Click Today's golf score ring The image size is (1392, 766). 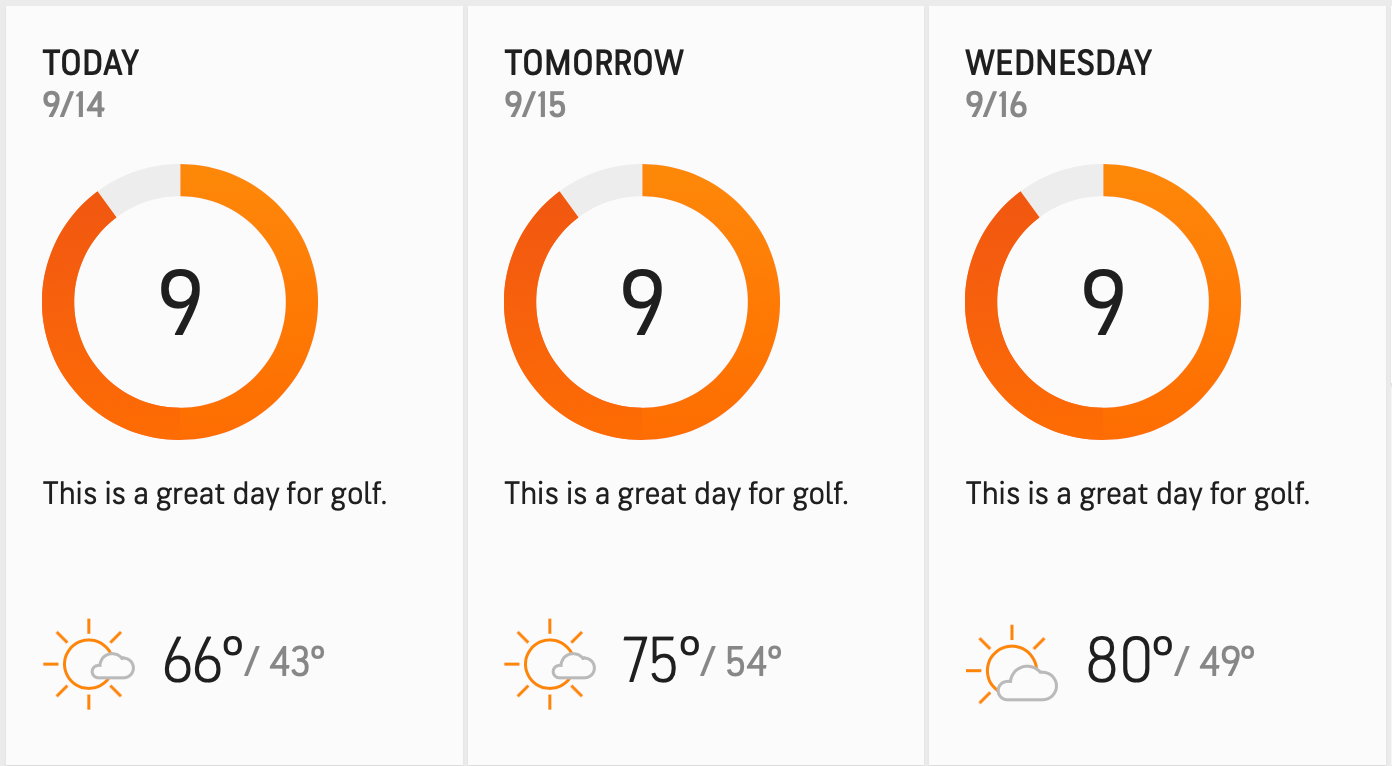pyautogui.click(x=180, y=301)
